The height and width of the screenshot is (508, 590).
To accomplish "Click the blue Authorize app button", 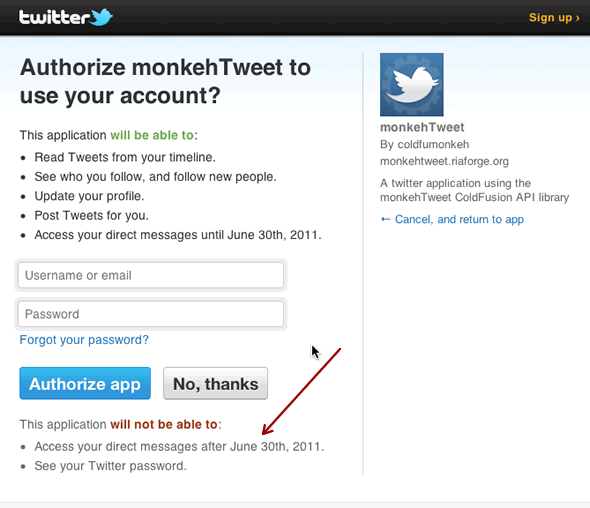I will 85,383.
